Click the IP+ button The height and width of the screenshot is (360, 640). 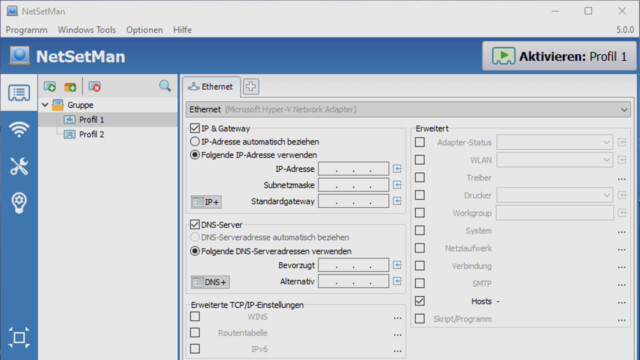[x=206, y=202]
